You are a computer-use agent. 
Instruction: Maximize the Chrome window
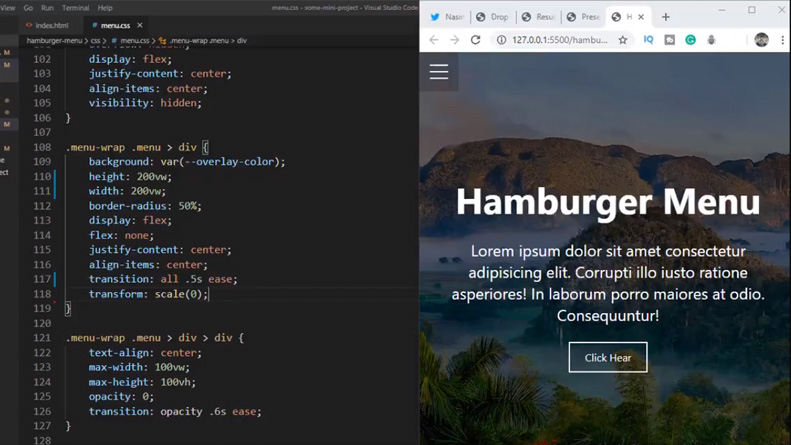(x=752, y=10)
